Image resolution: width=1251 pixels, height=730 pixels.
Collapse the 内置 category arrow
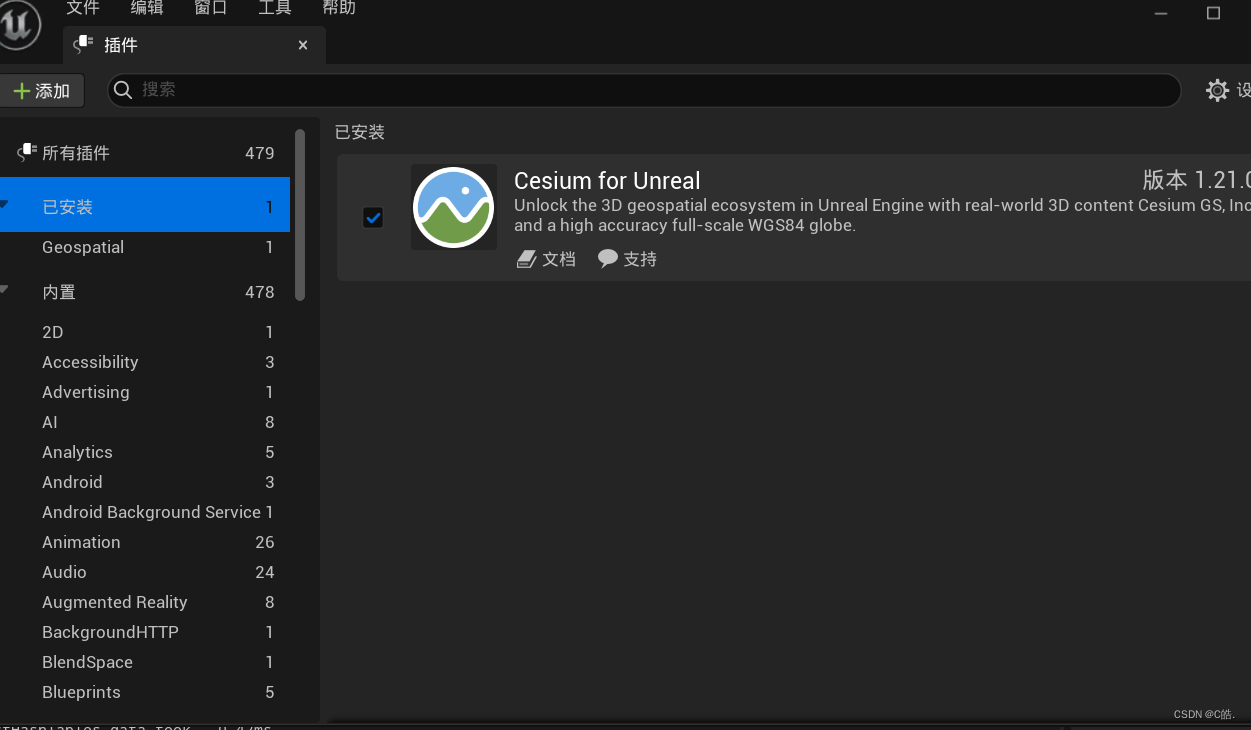(4, 289)
